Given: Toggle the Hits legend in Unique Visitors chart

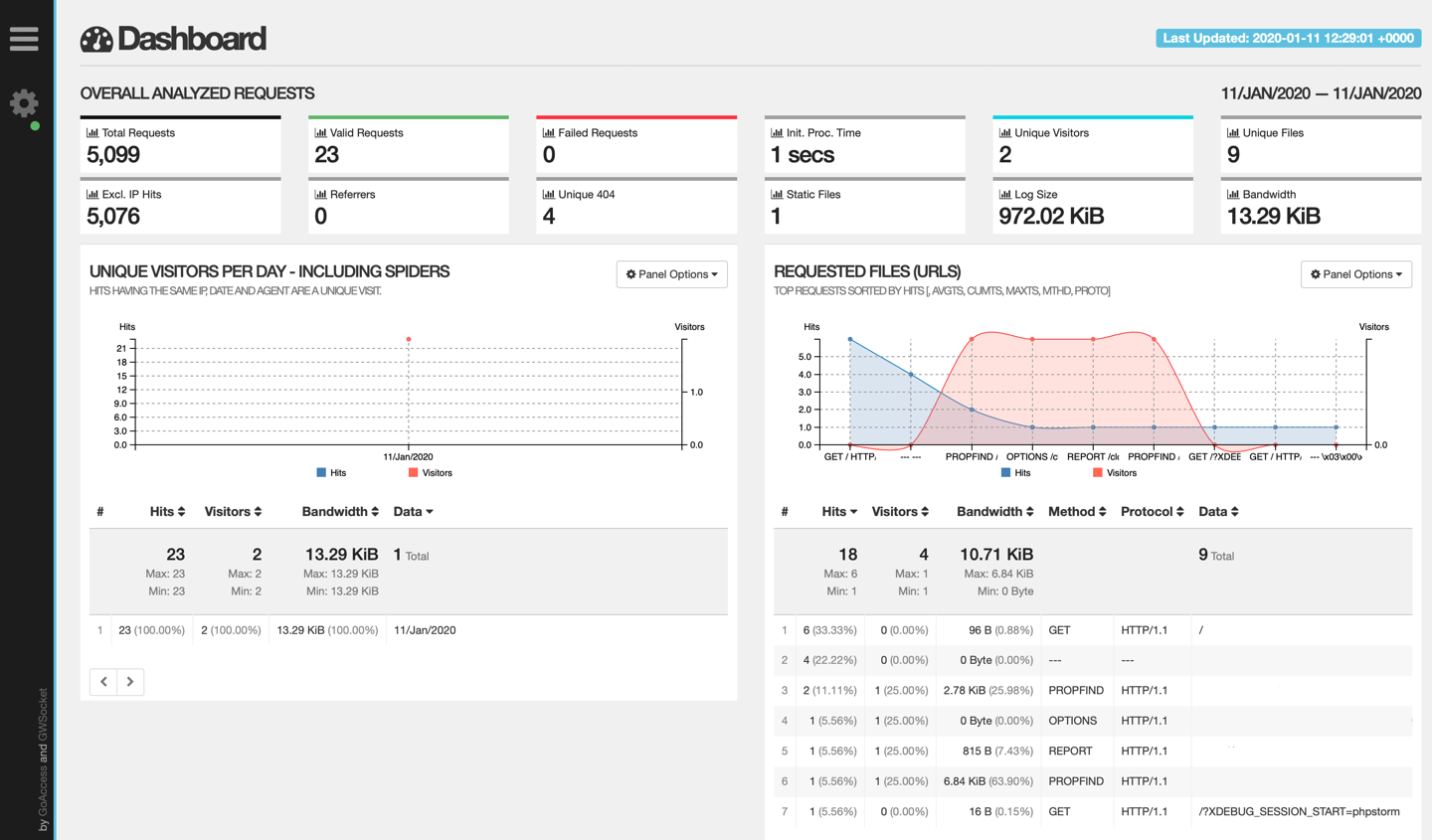Looking at the screenshot, I should click(328, 472).
